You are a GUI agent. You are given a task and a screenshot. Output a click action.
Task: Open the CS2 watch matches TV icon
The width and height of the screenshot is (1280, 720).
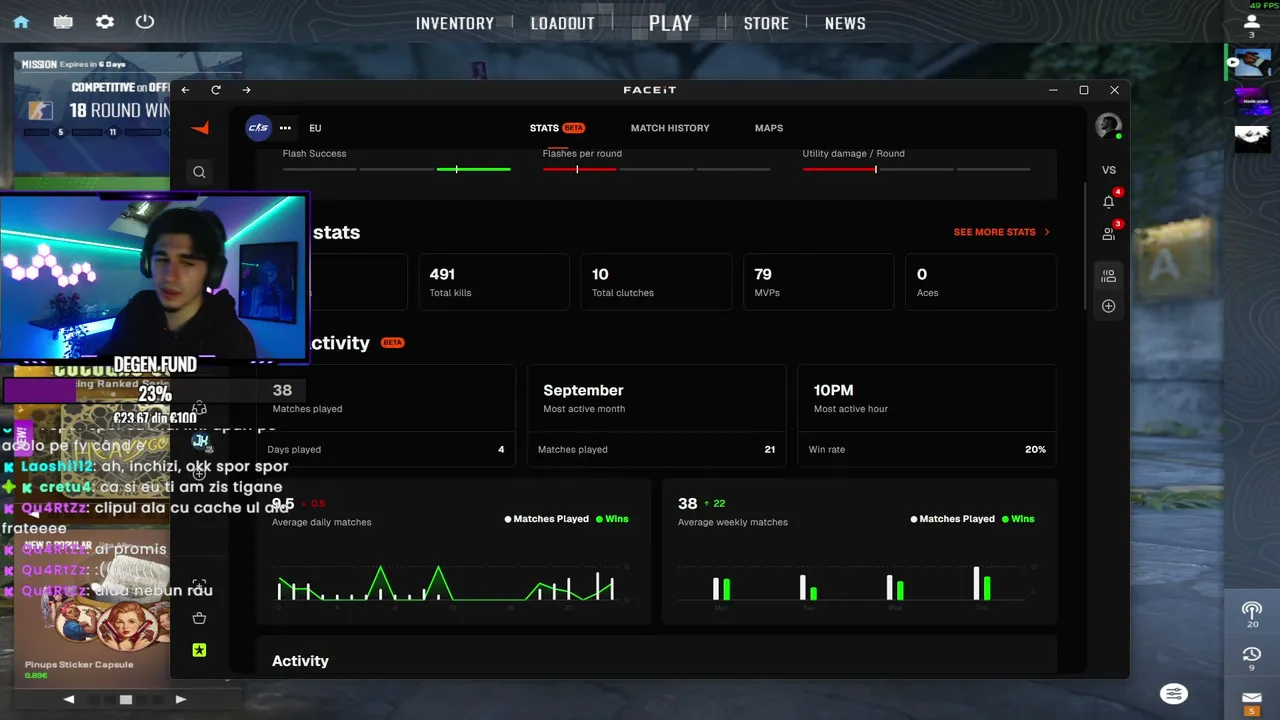tap(63, 22)
